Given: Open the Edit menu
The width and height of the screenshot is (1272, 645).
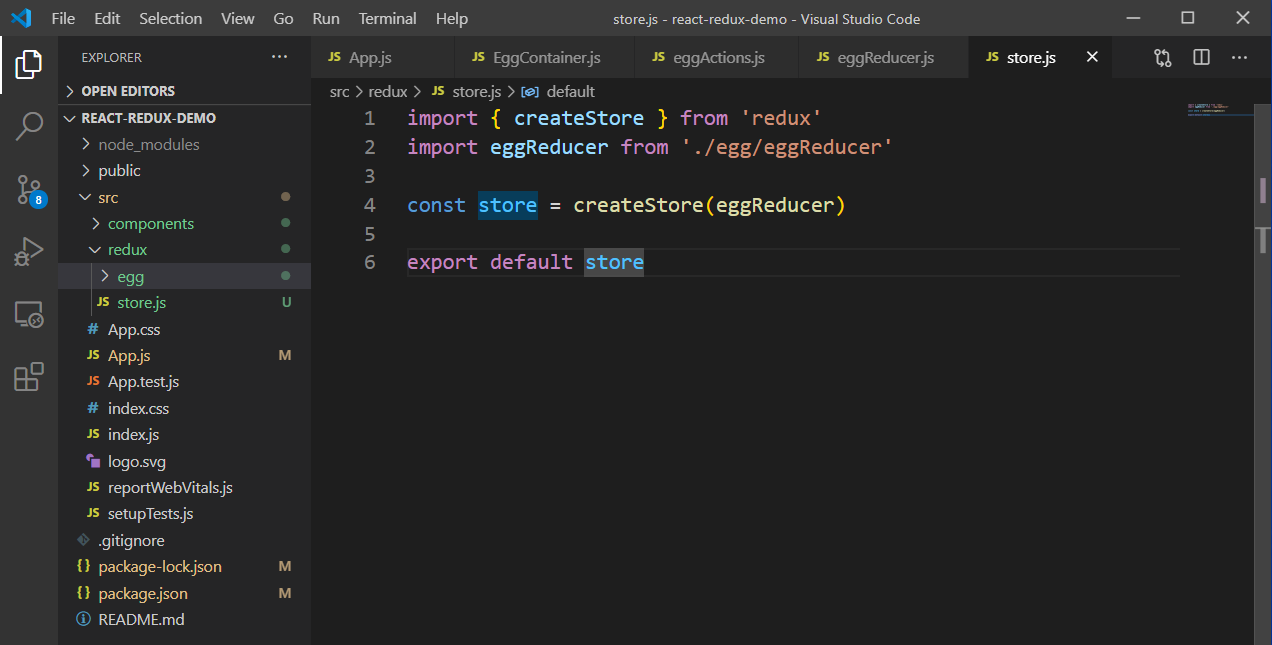Looking at the screenshot, I should click(107, 18).
